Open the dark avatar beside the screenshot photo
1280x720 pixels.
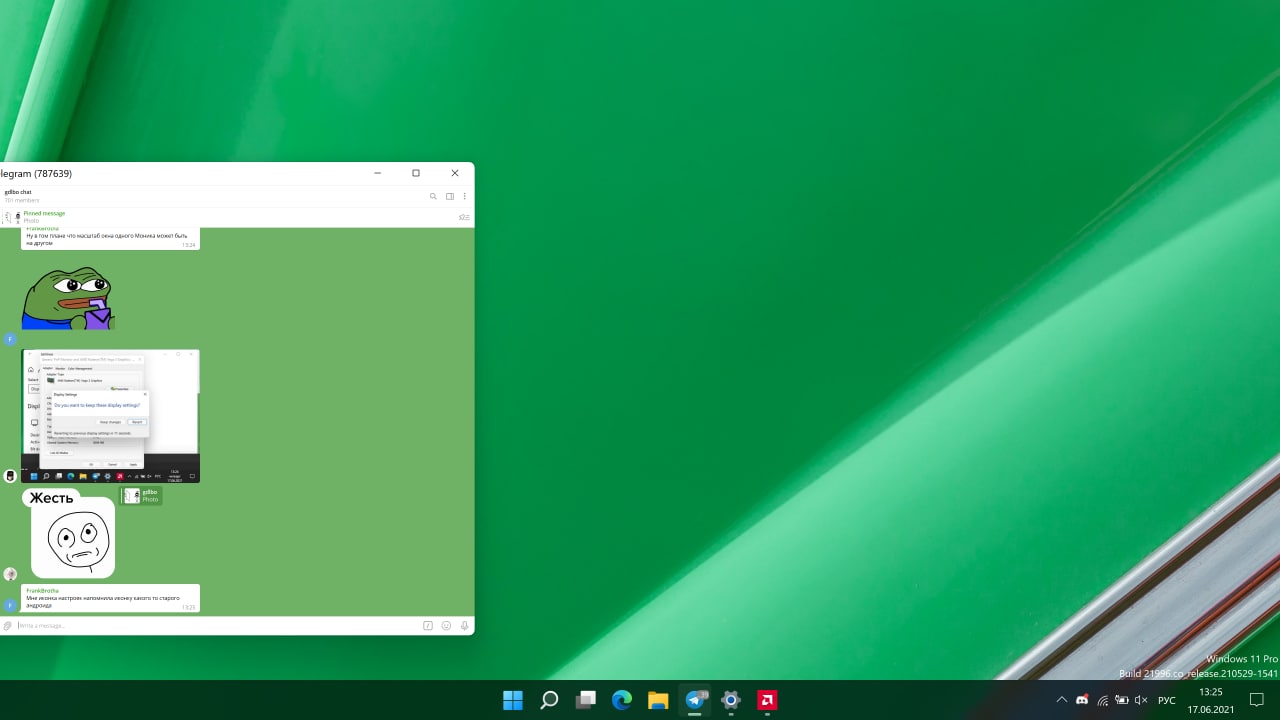[10, 476]
